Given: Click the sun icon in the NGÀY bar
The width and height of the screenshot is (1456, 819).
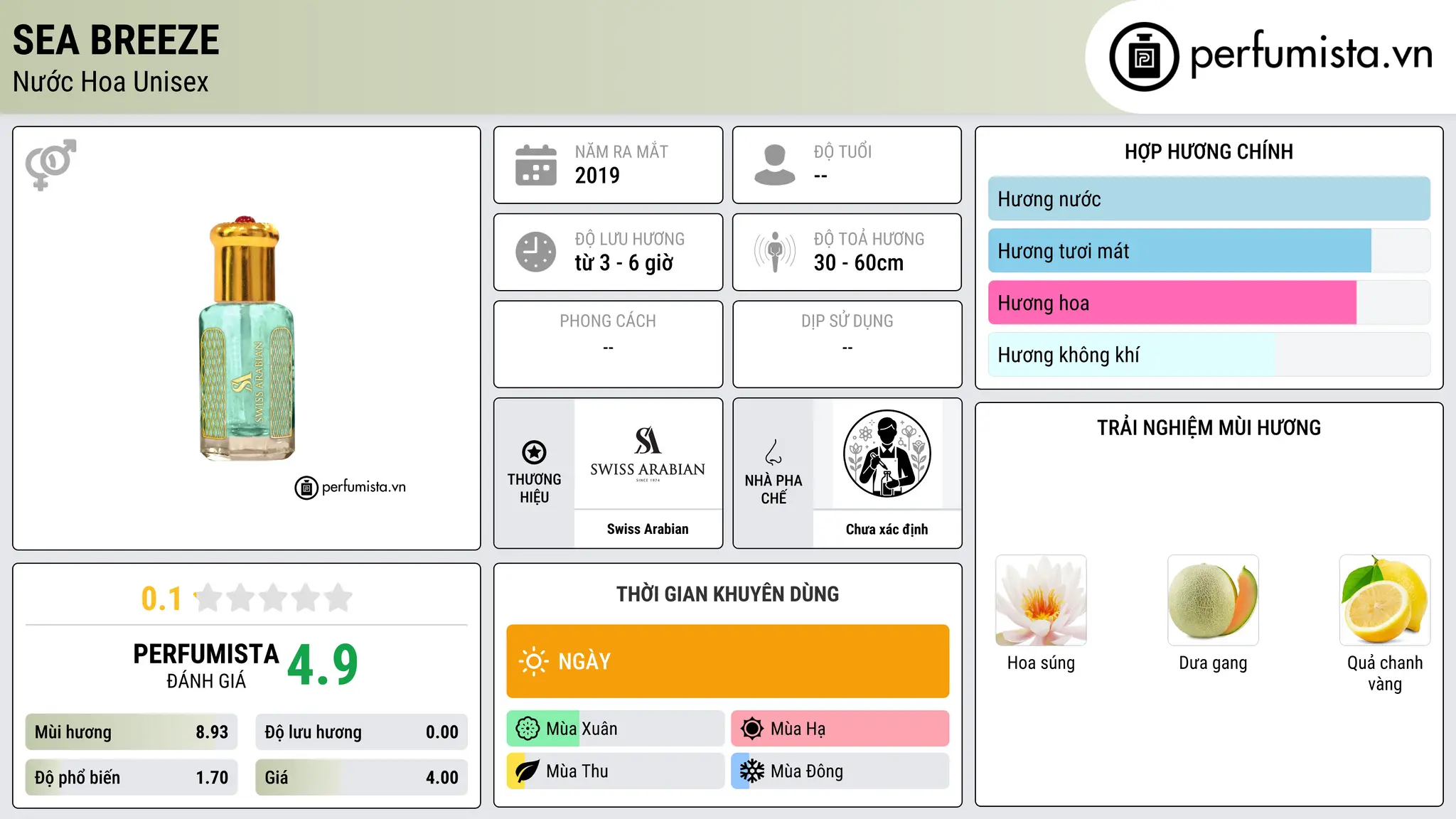Looking at the screenshot, I should (x=533, y=661).
